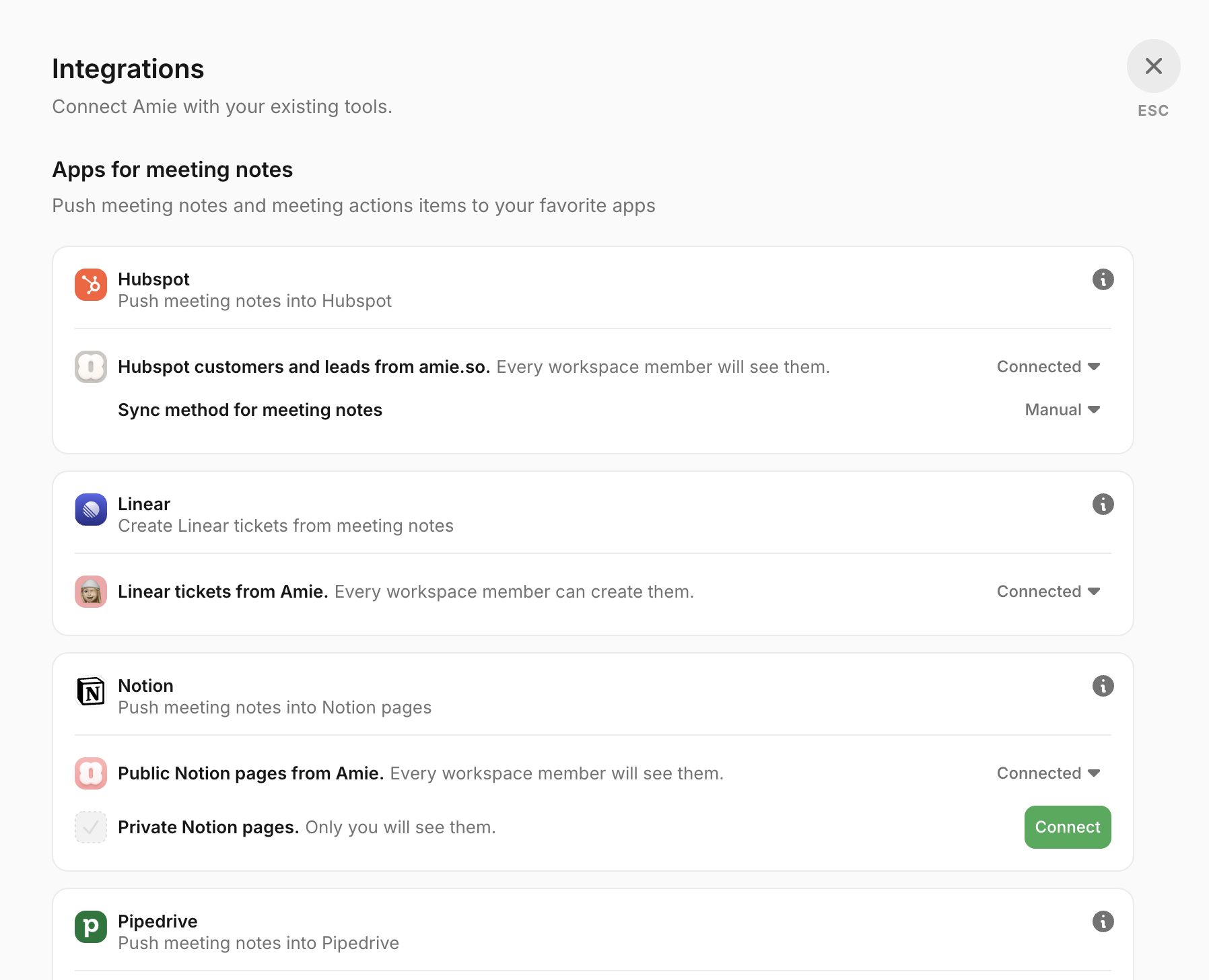Click 'Push meeting notes into Notion pages' text
The width and height of the screenshot is (1209, 980).
[x=275, y=707]
